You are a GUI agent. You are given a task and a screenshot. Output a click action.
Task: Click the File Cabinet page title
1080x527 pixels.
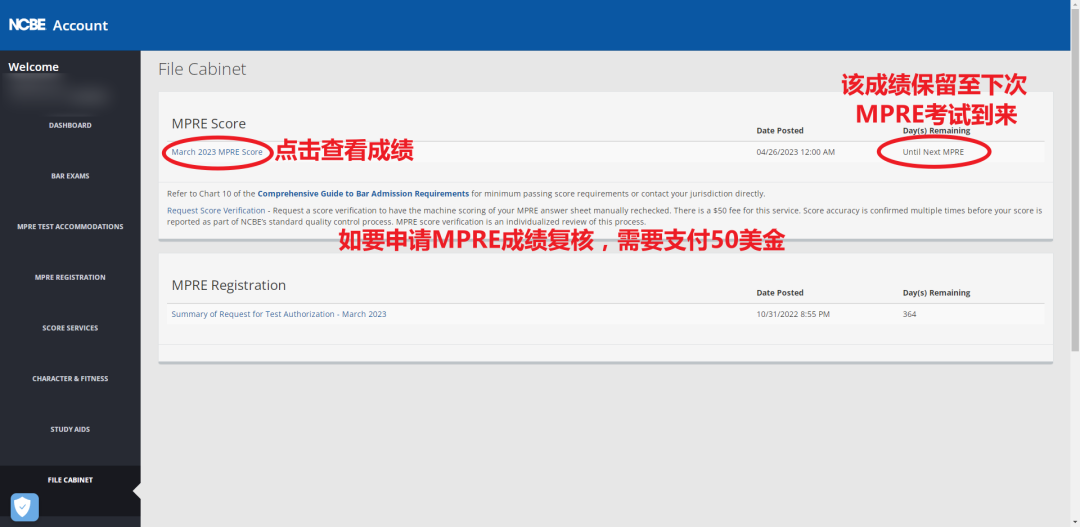pyautogui.click(x=202, y=69)
